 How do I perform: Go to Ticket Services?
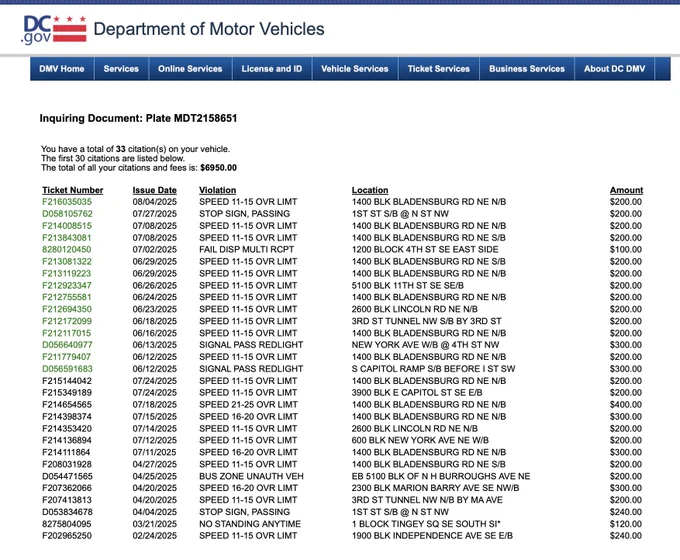[438, 69]
